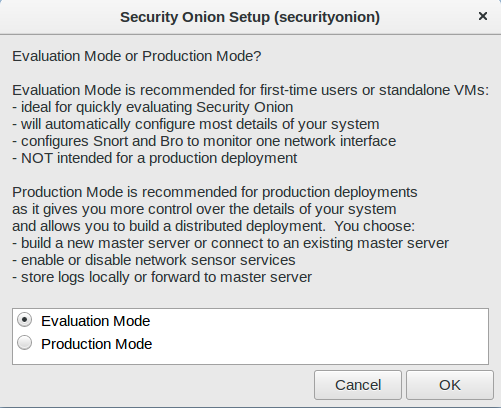The image size is (501, 408).
Task: Select the Production Mode radio button
Action: click(24, 343)
